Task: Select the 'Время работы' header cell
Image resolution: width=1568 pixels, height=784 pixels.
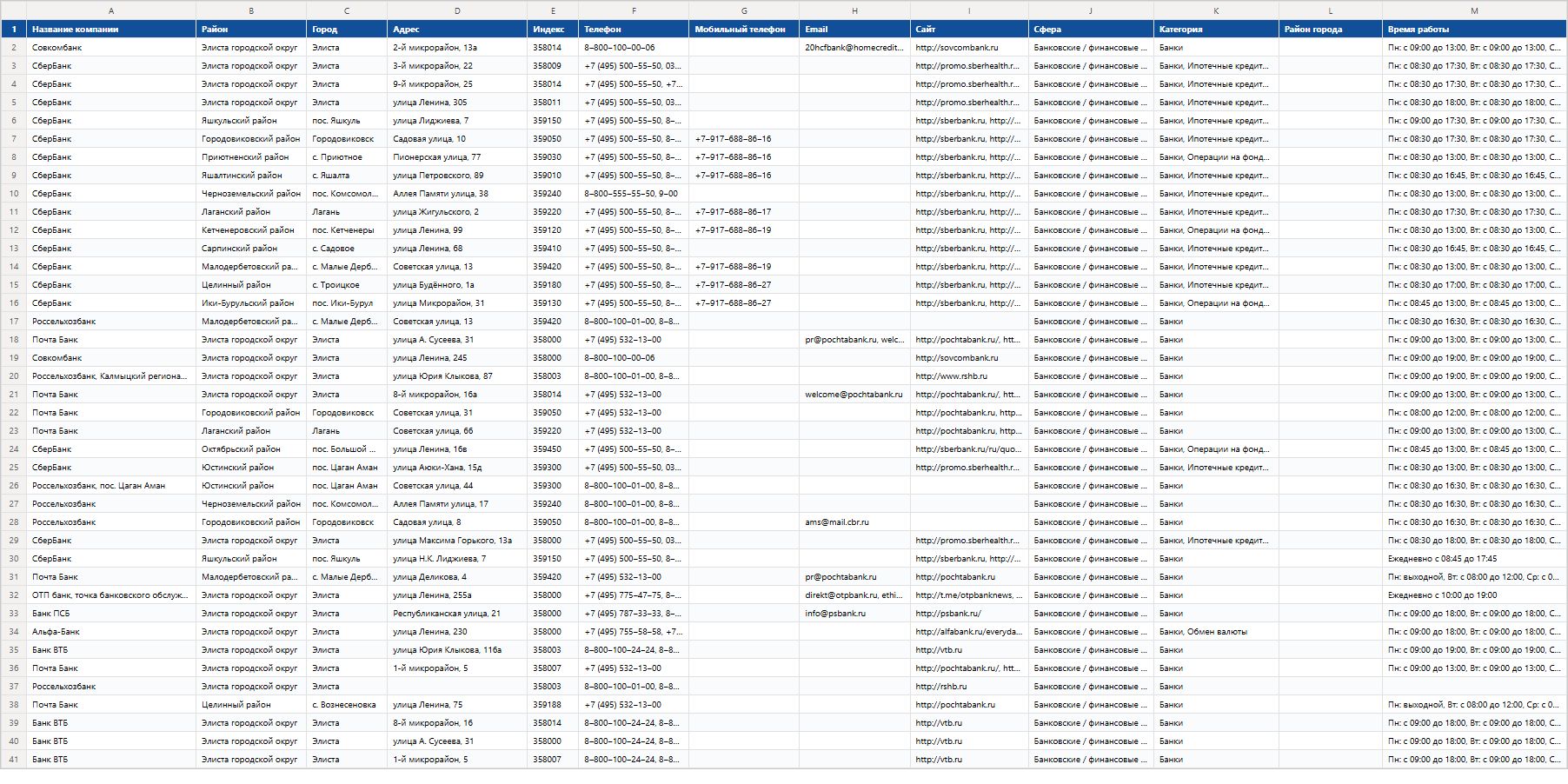Action: [1474, 30]
